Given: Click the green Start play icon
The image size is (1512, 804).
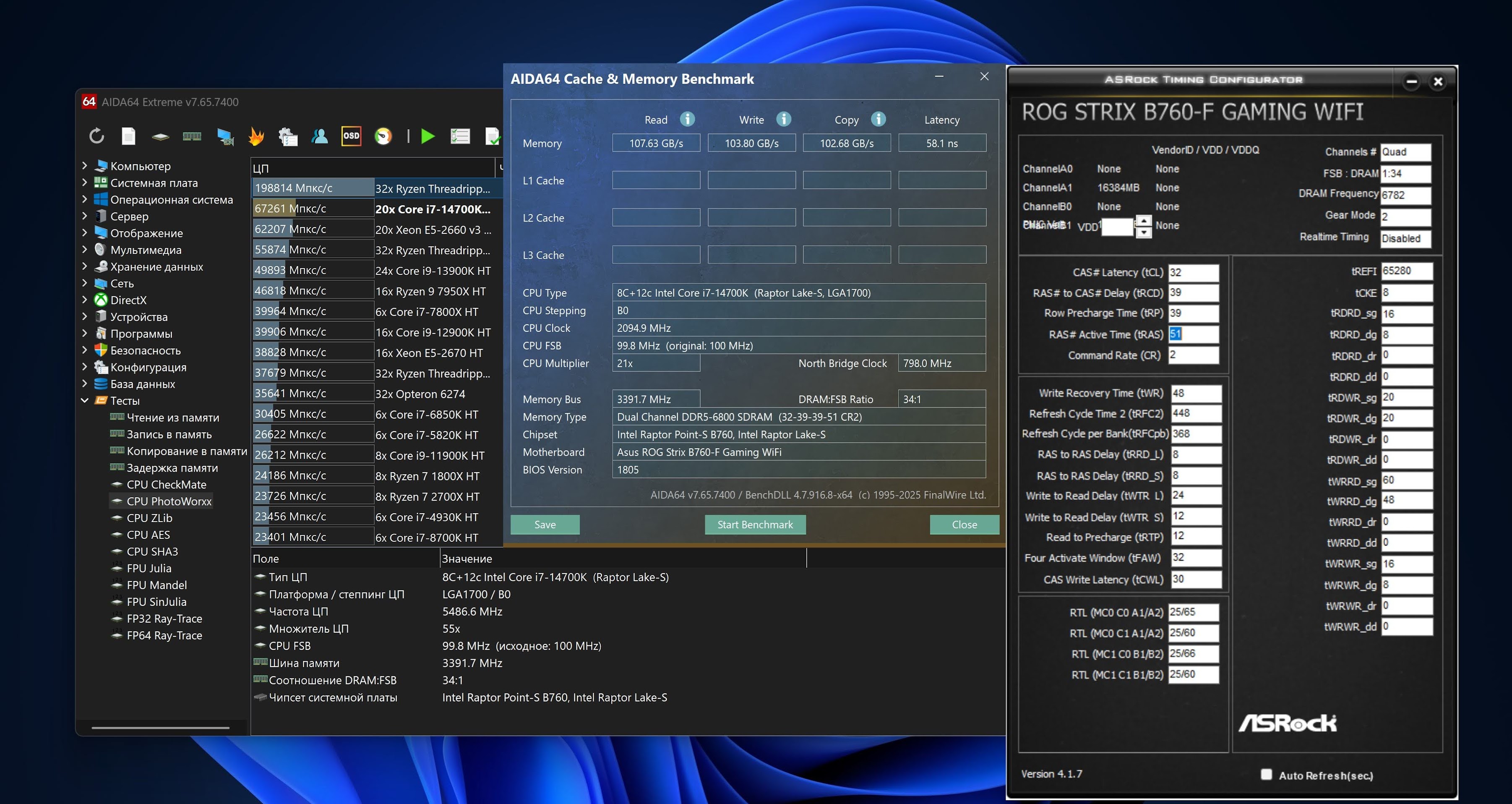Looking at the screenshot, I should click(428, 136).
